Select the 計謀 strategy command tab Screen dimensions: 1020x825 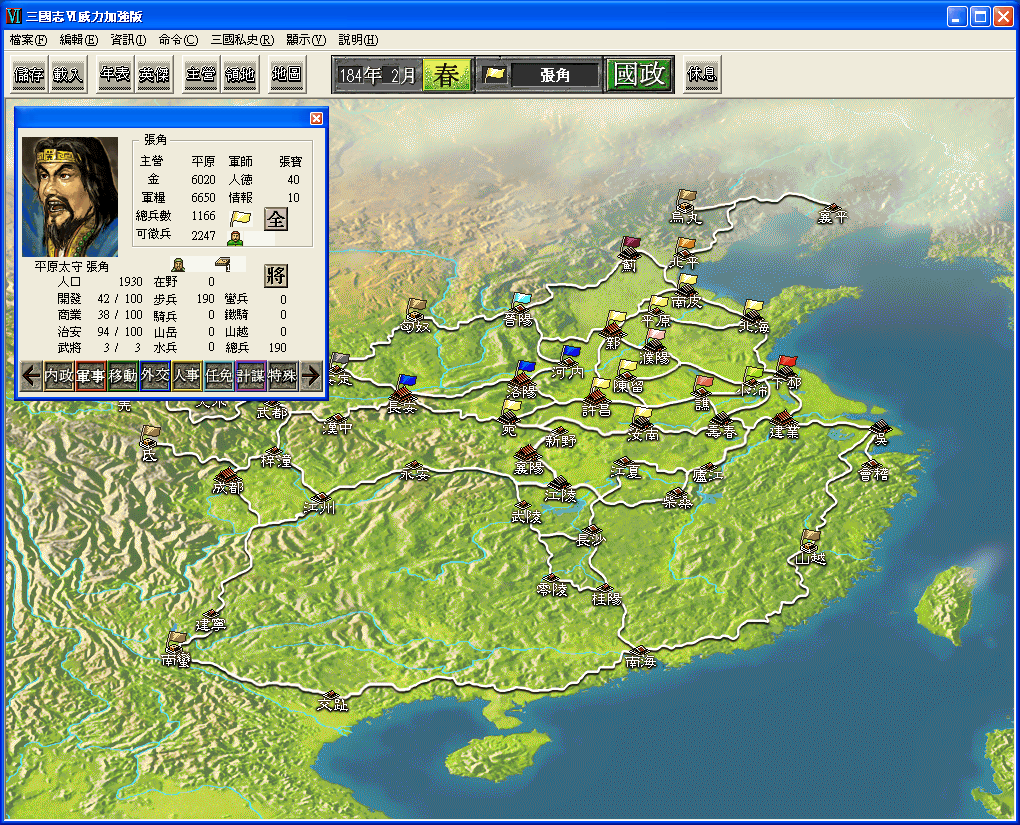tap(251, 375)
